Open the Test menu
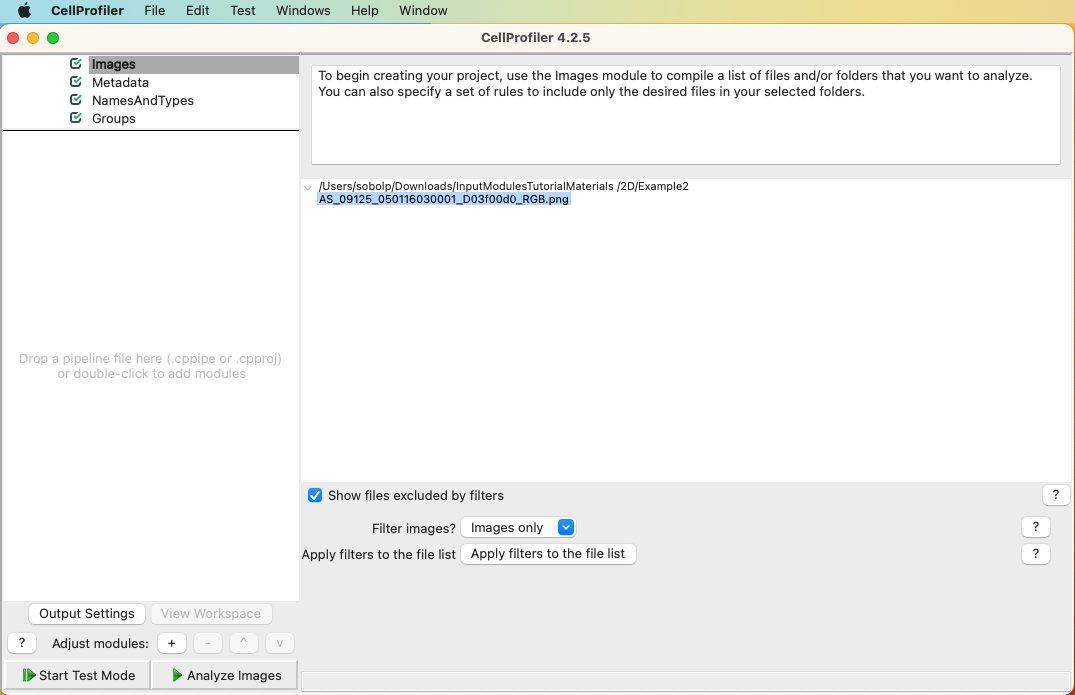This screenshot has height=695, width=1075. (242, 11)
